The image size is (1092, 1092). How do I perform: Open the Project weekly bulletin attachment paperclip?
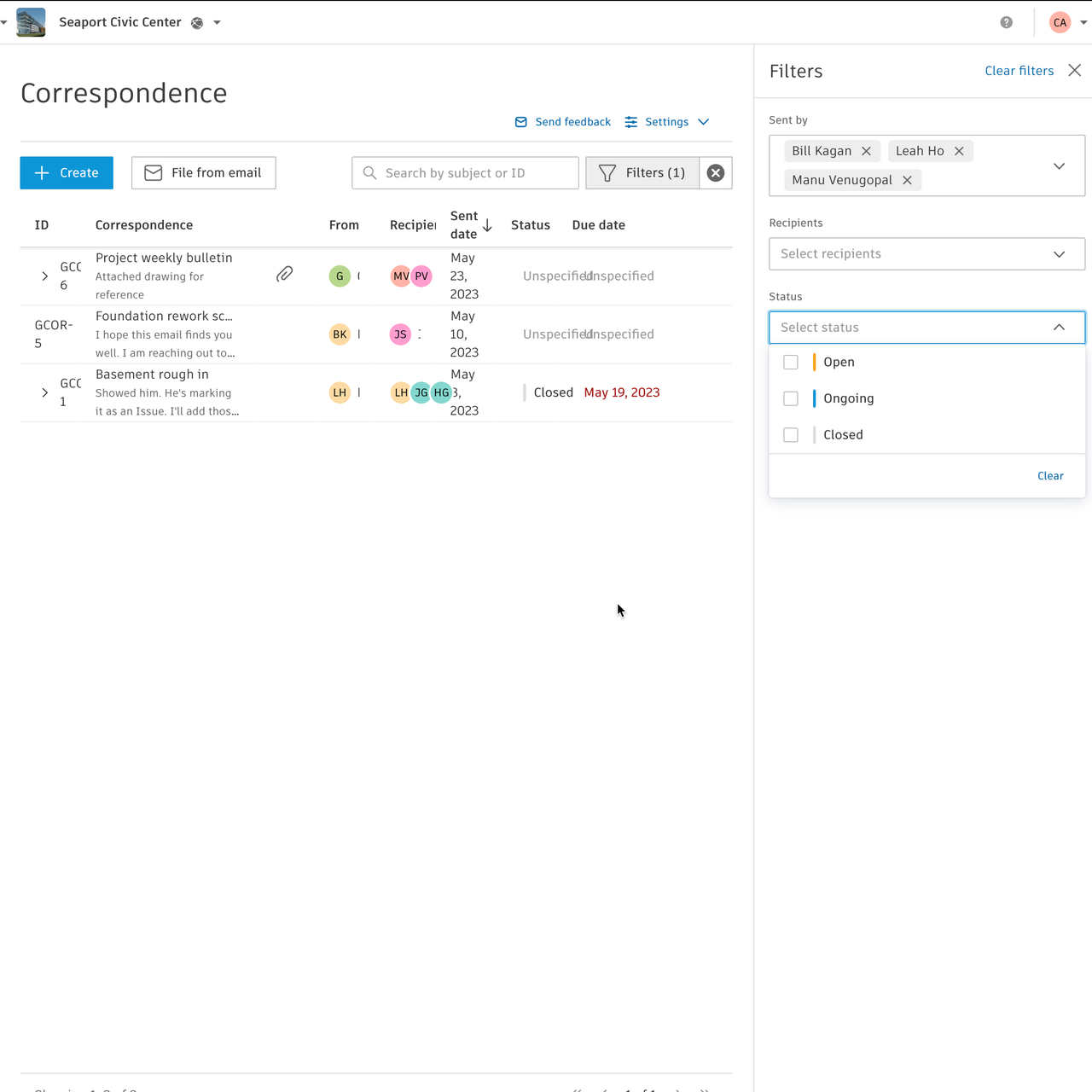click(x=285, y=274)
